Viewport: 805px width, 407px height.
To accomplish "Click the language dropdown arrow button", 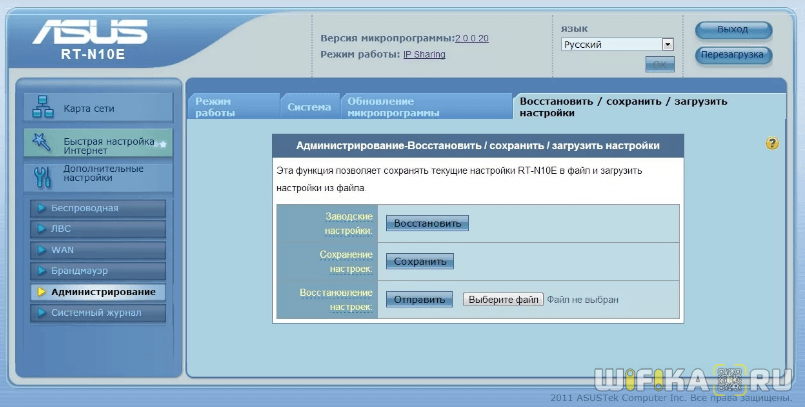I will 667,45.
